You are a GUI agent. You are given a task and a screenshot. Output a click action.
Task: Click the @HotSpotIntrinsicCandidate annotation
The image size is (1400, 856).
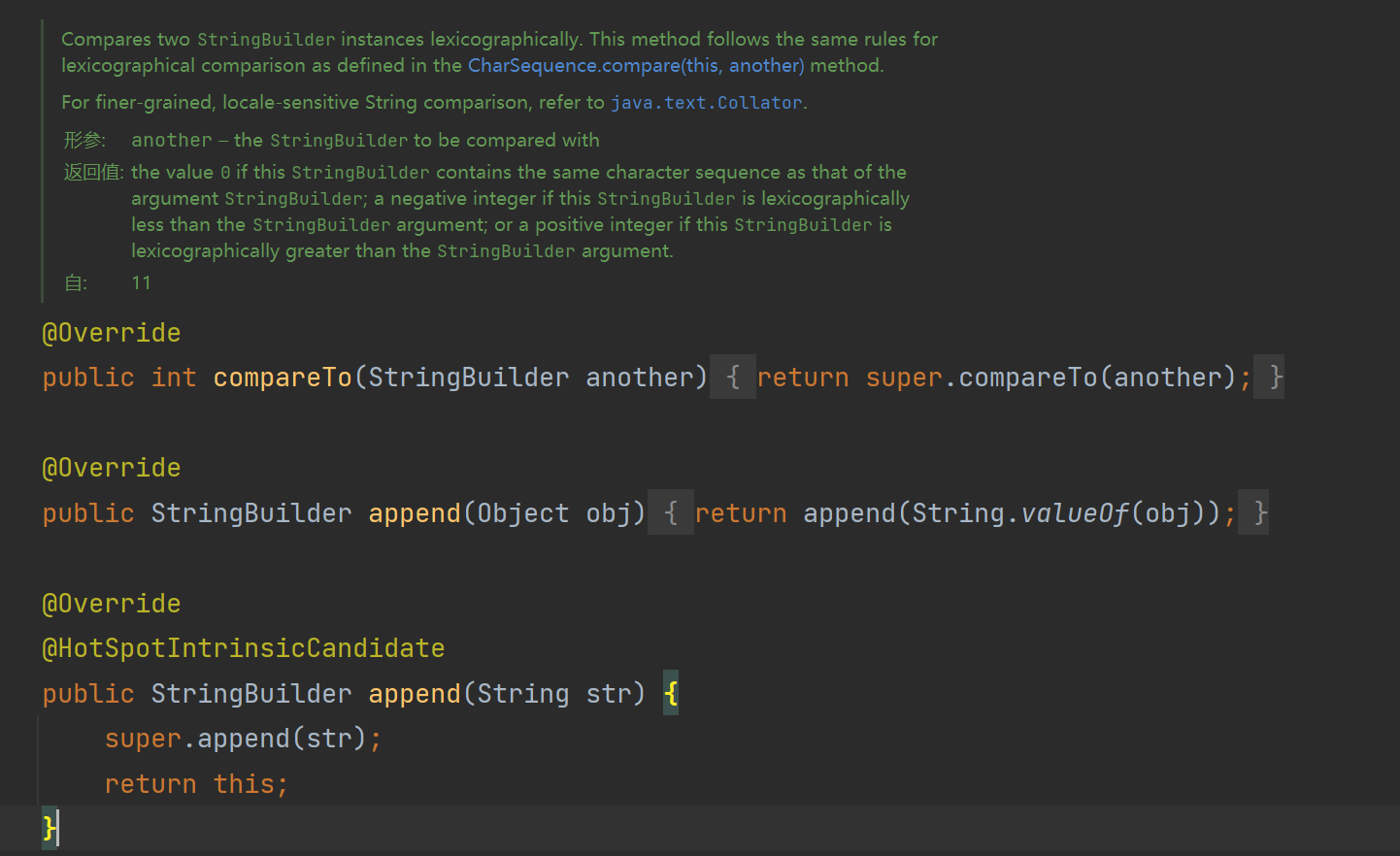click(244, 648)
